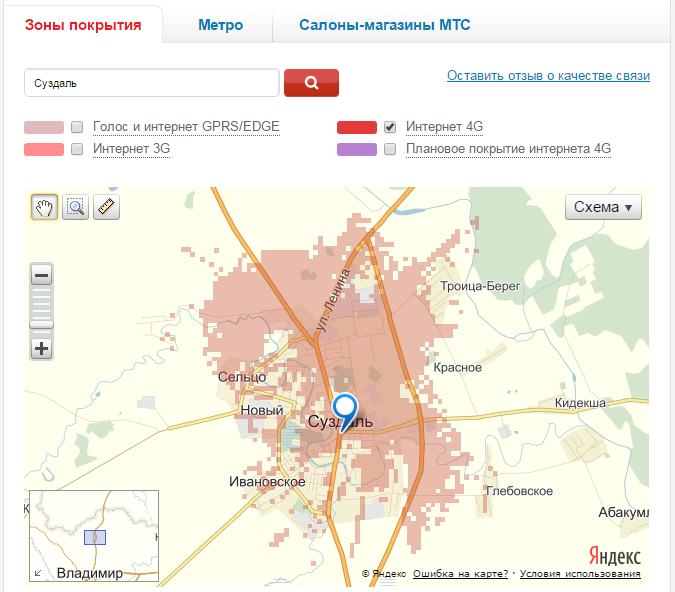Select the ruler distance tool
The image size is (675, 592).
[x=106, y=207]
